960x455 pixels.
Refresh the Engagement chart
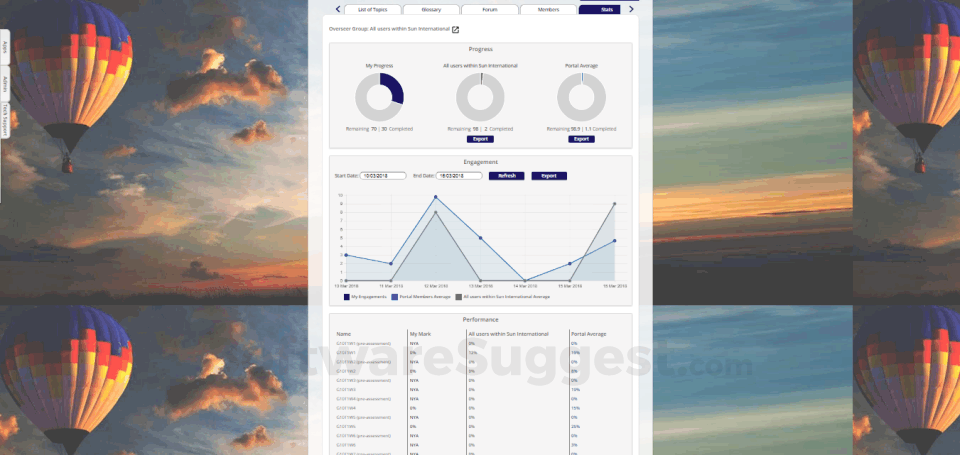coord(506,176)
